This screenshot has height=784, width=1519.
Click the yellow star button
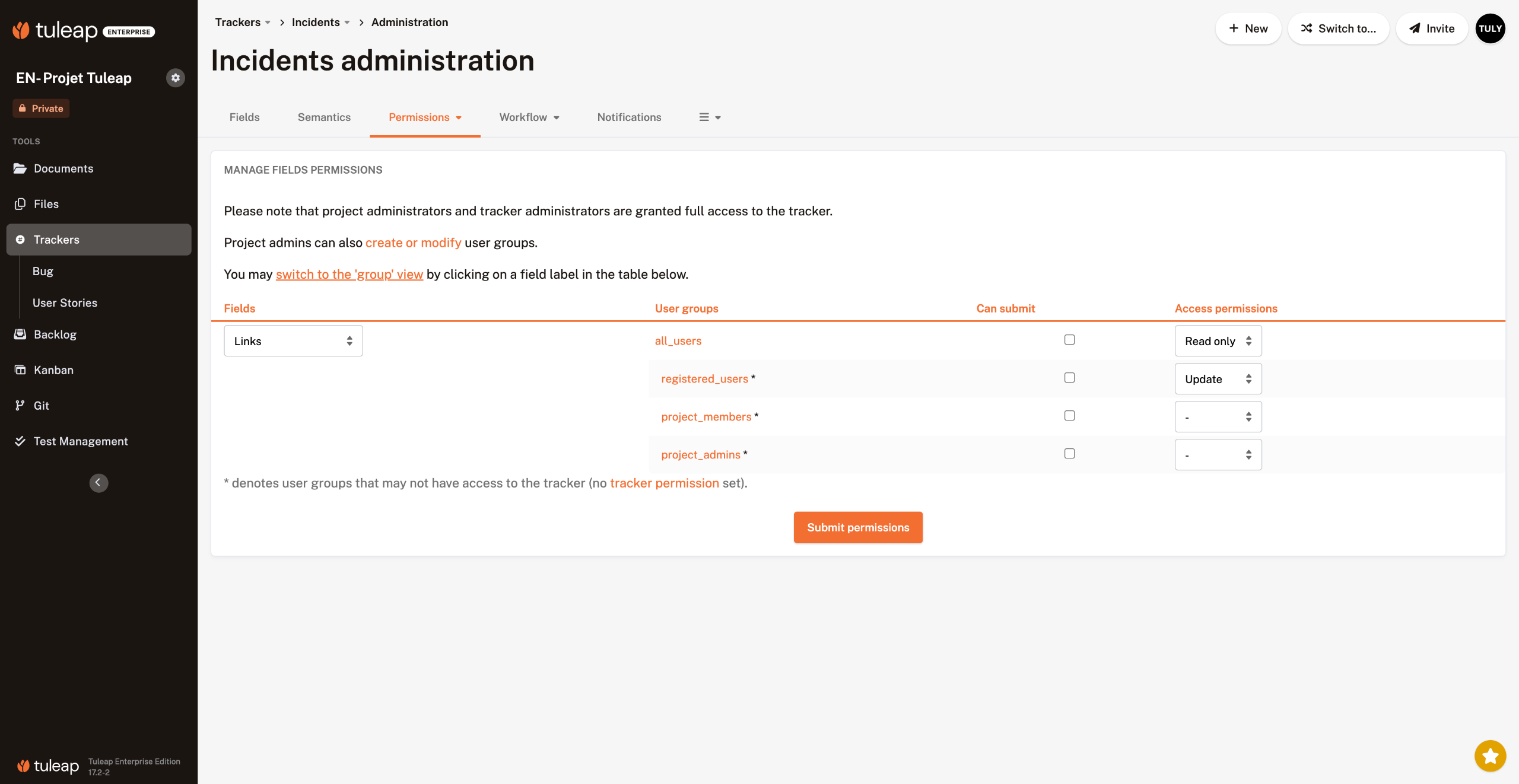point(1490,756)
